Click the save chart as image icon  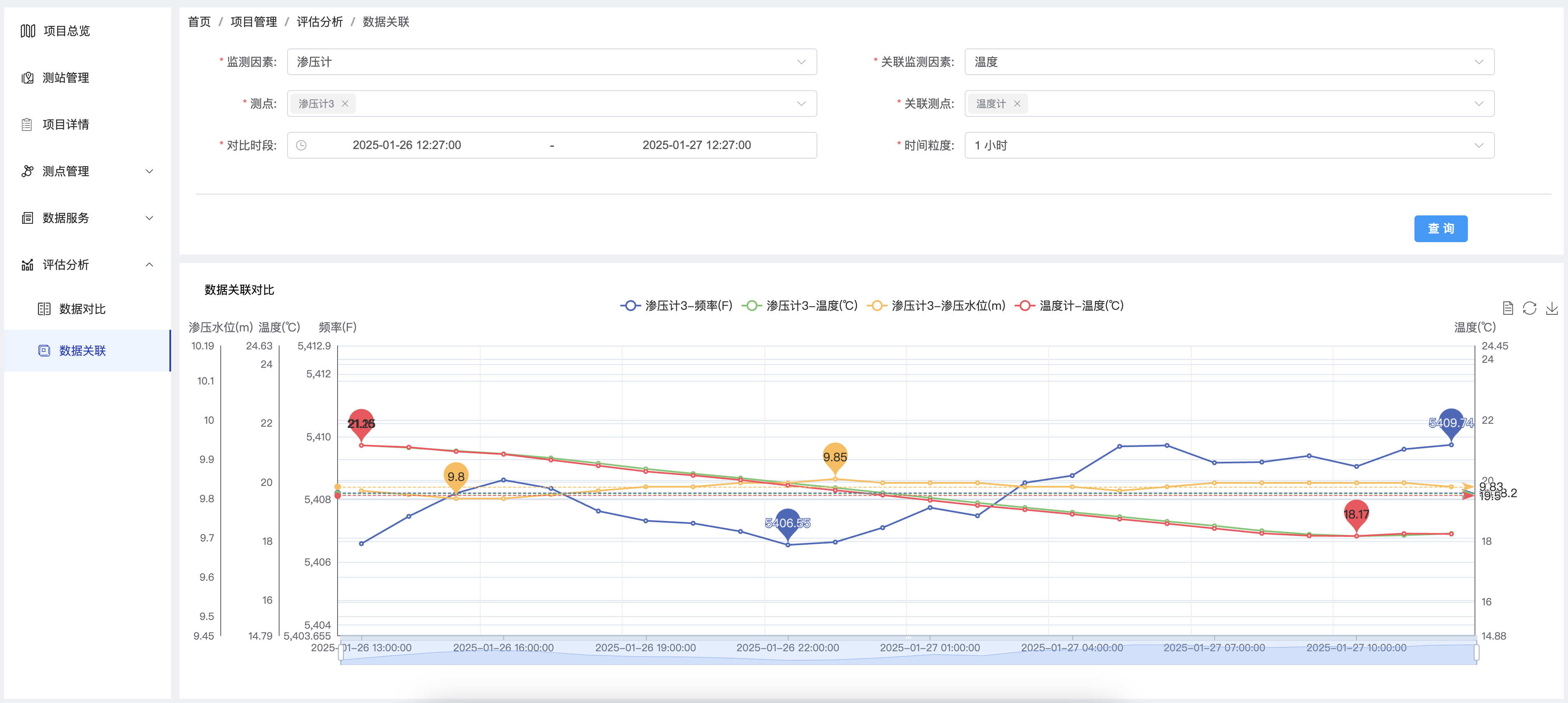click(1552, 308)
